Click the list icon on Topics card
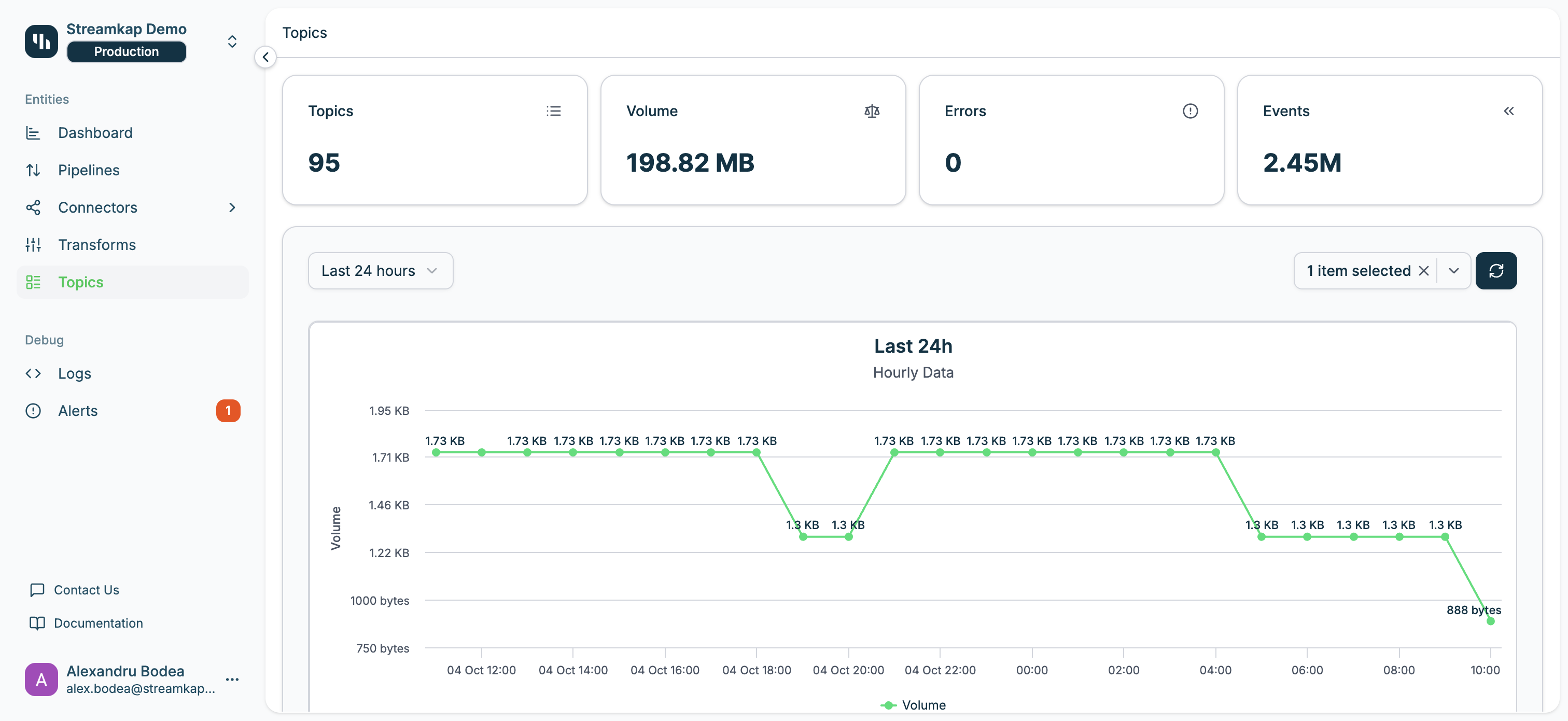 click(x=553, y=111)
